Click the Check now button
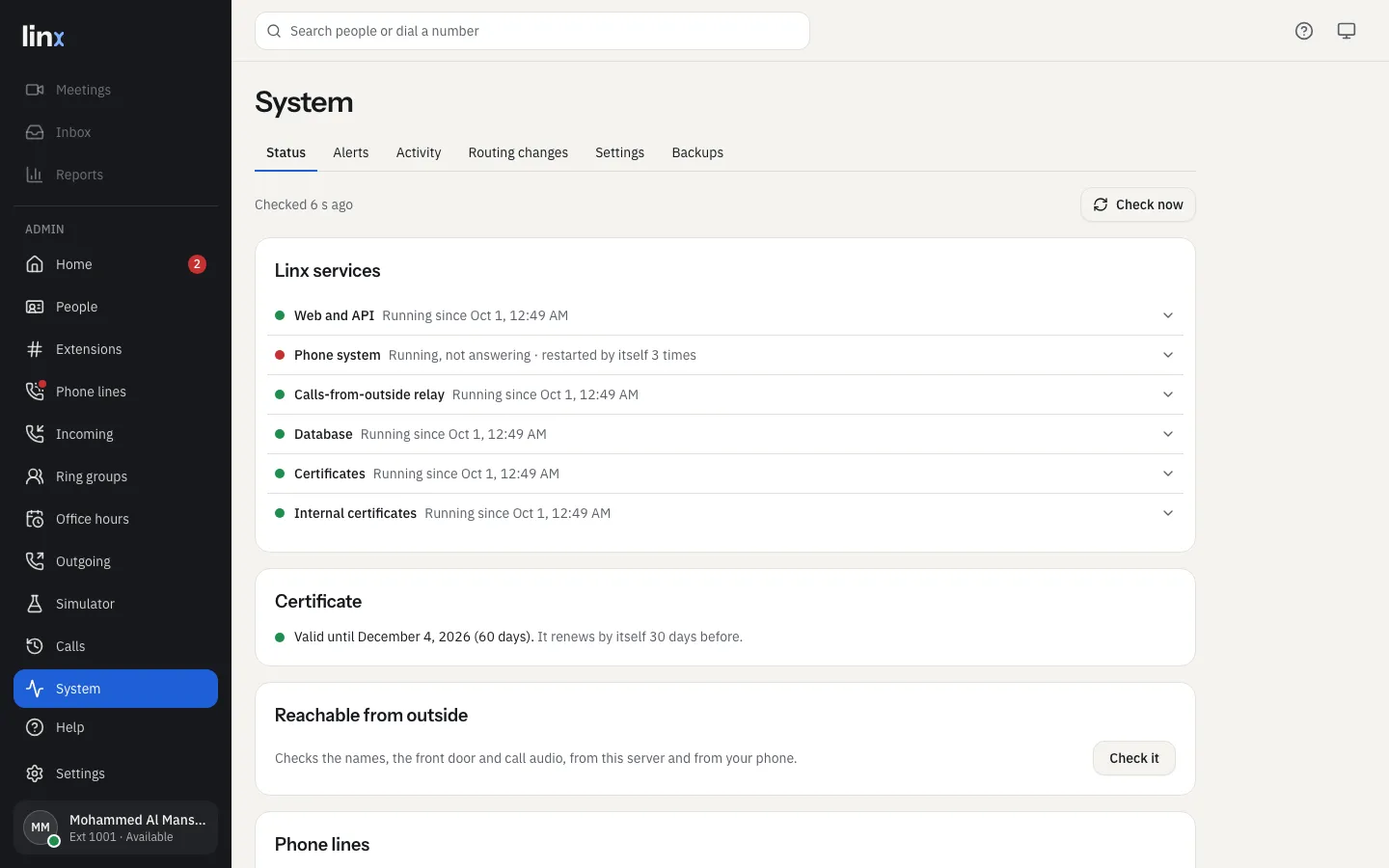Image resolution: width=1389 pixels, height=868 pixels. click(1138, 204)
